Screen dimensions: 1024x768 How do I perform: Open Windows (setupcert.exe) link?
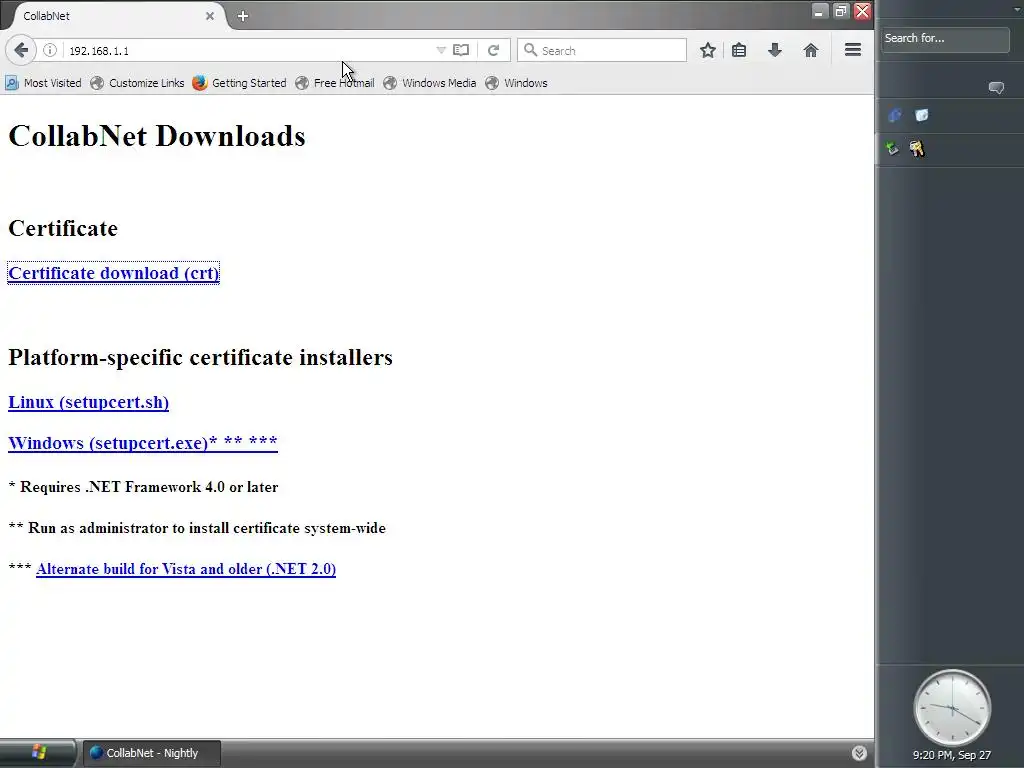pos(142,443)
